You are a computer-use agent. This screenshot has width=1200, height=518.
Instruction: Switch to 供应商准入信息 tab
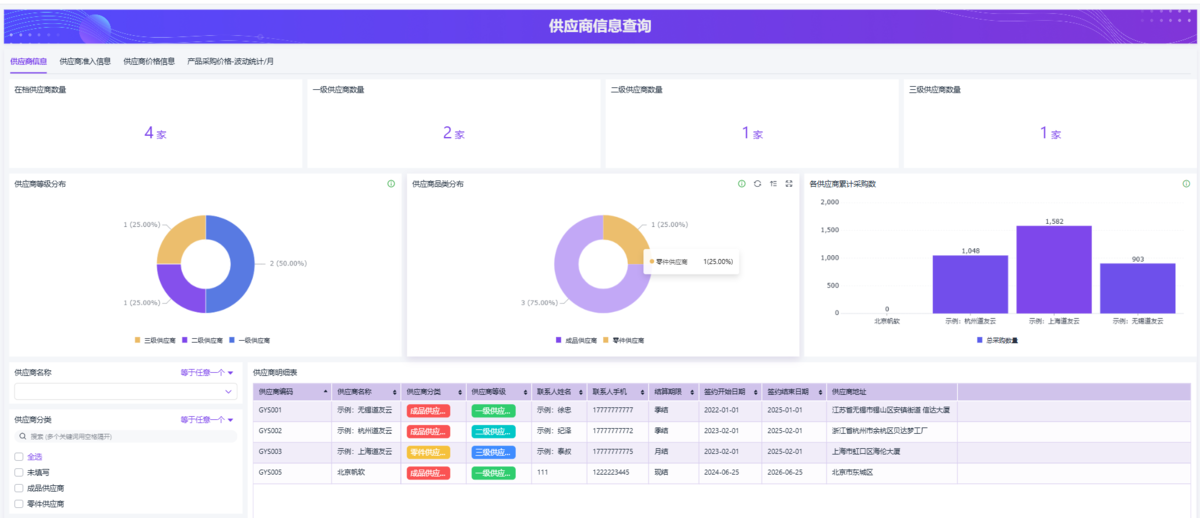[85, 61]
